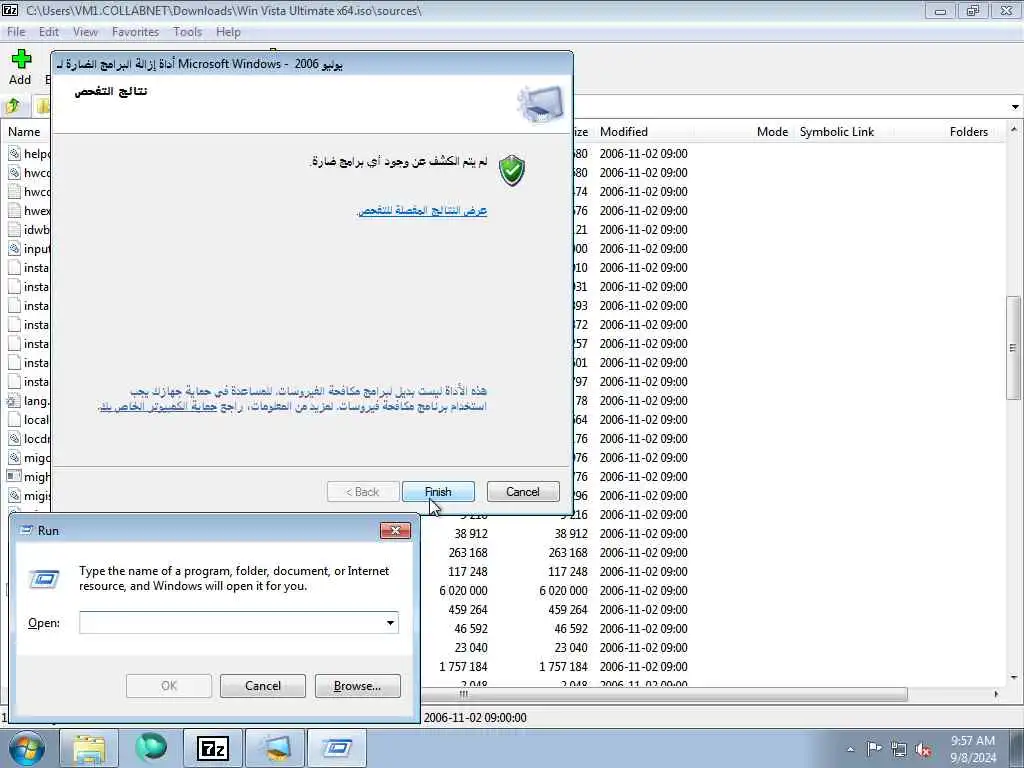Click the size value 117 248
Viewport: 1024px width, 768px height.
468,571
